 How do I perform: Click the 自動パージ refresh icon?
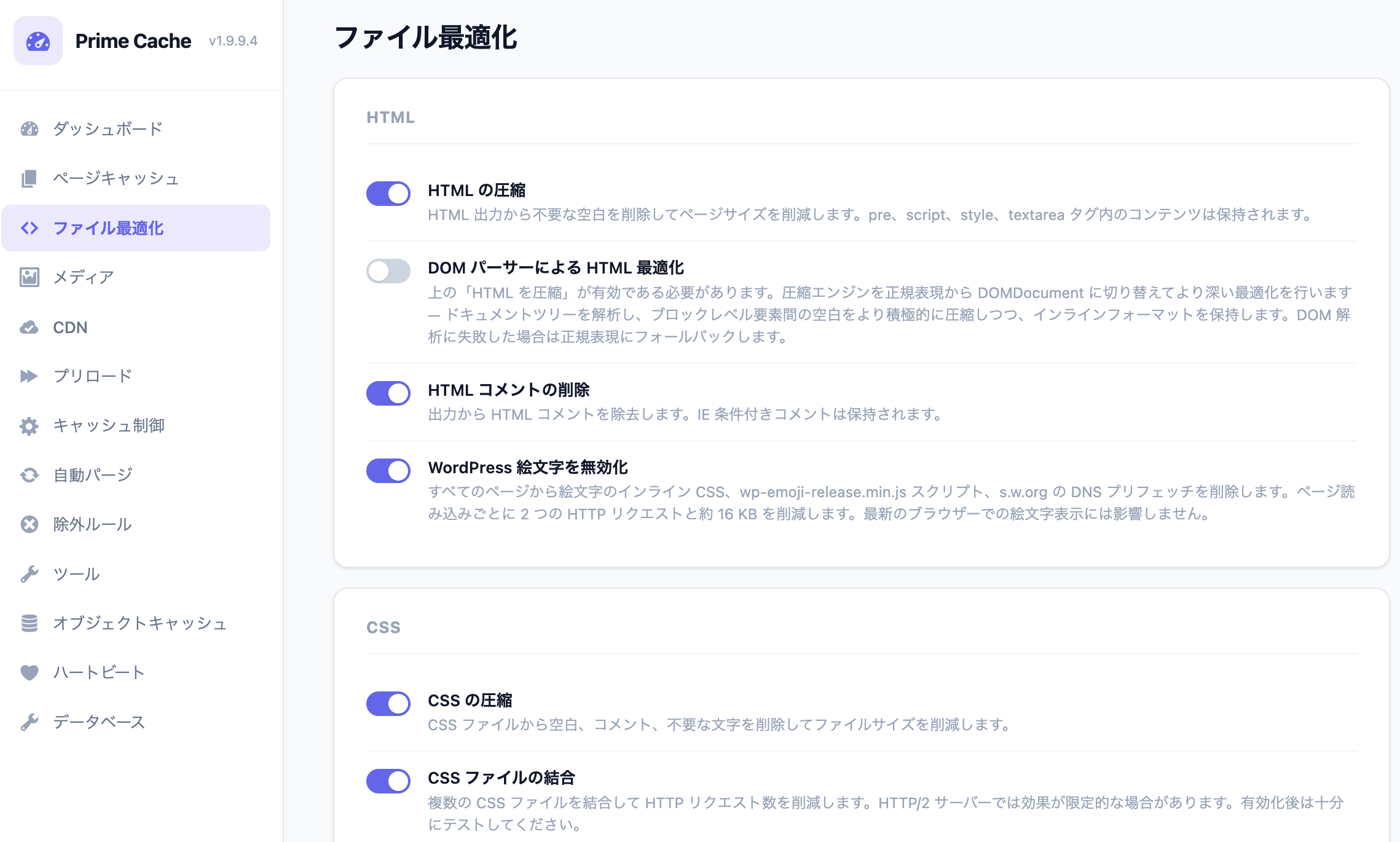tap(29, 475)
